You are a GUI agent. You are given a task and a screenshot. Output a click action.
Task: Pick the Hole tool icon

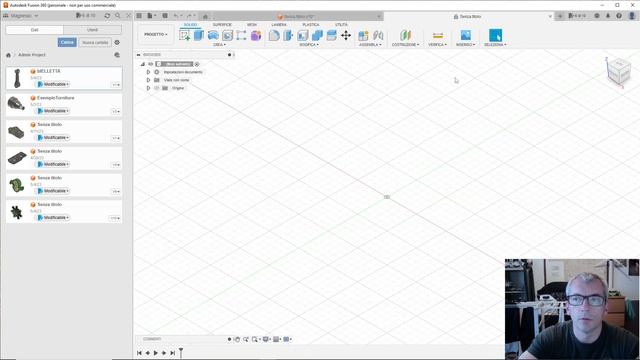point(227,36)
